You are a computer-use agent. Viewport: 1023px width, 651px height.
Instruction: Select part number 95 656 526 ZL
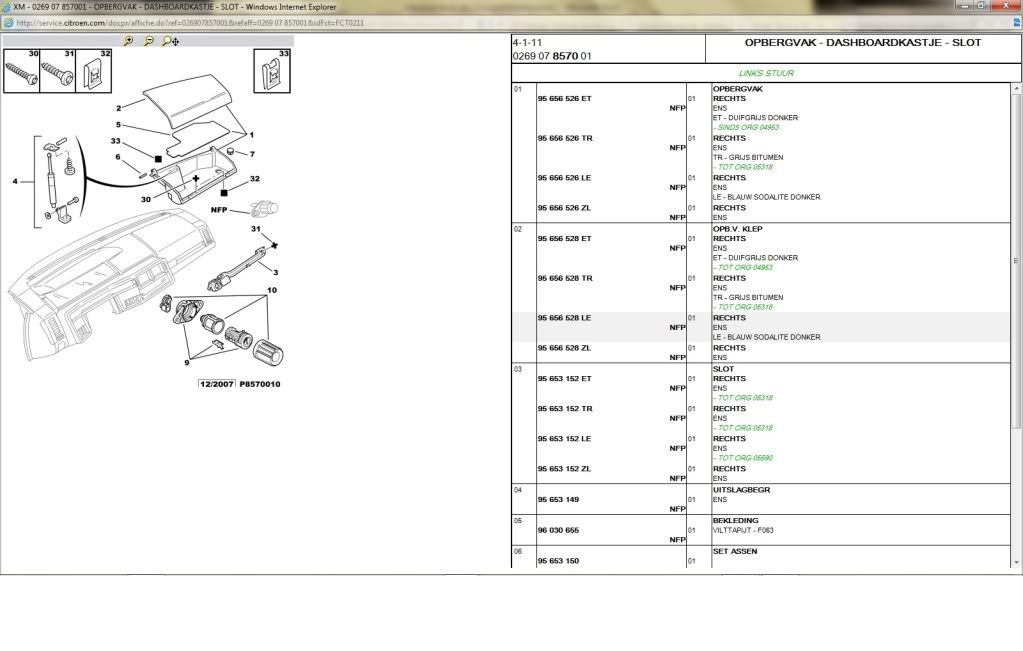(x=564, y=208)
